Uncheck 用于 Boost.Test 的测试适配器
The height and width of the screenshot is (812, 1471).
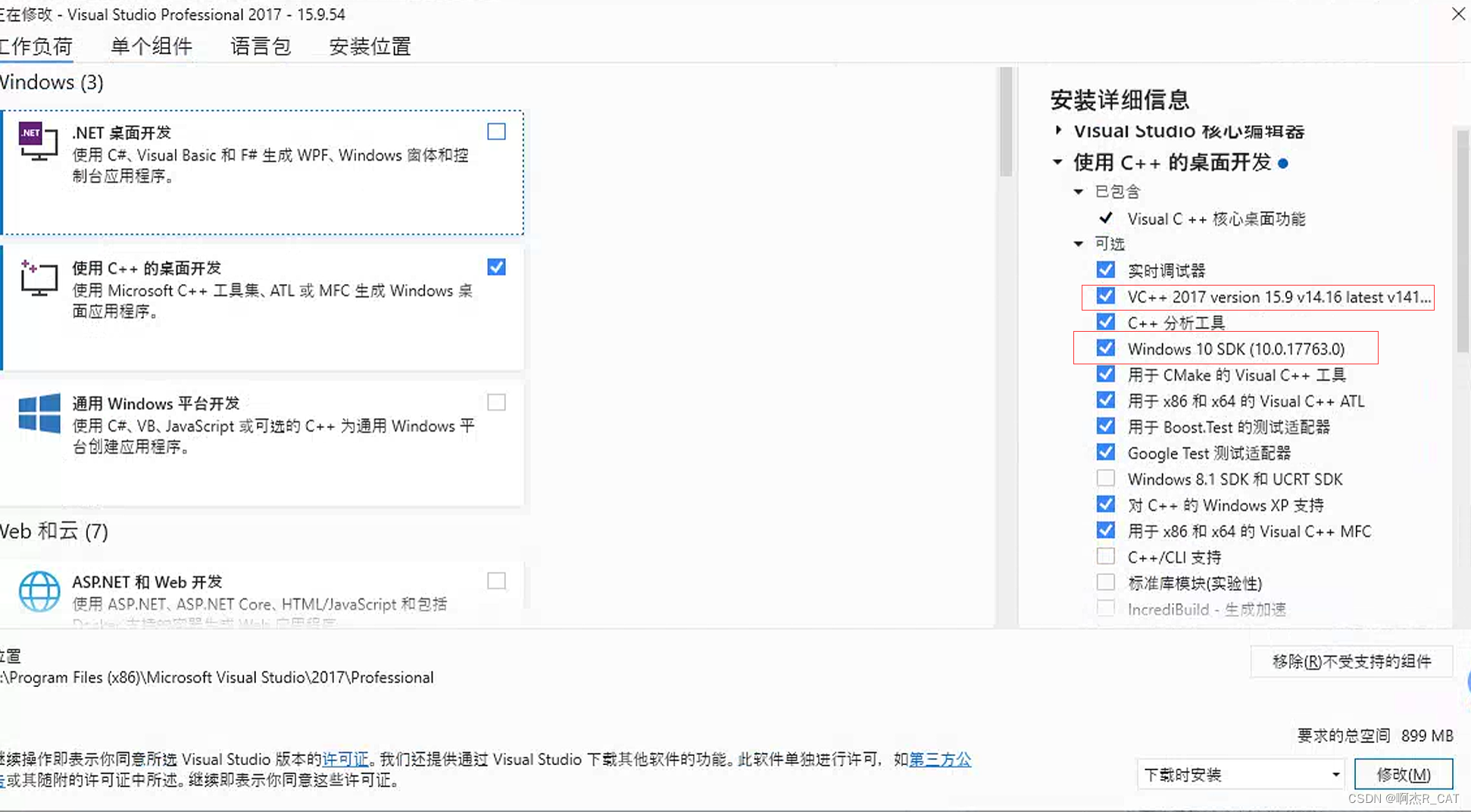1105,426
